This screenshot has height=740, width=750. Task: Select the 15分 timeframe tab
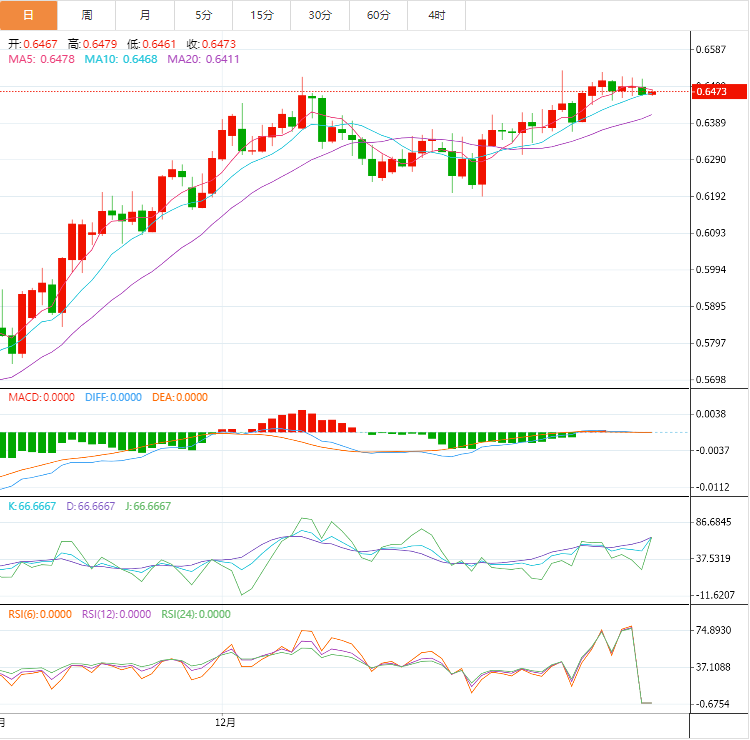tap(262, 15)
